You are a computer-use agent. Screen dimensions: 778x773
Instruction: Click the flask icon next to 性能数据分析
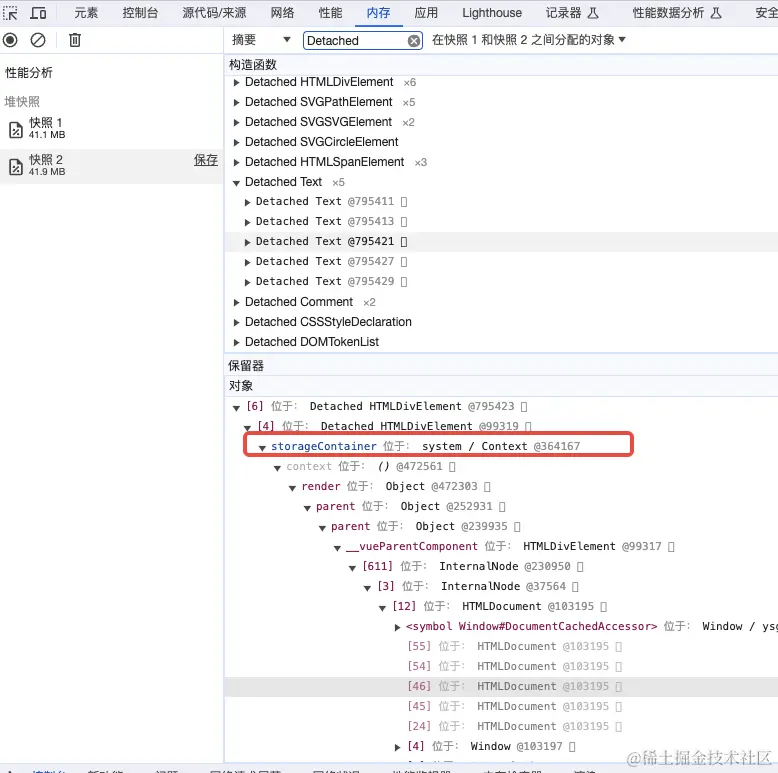(x=715, y=13)
